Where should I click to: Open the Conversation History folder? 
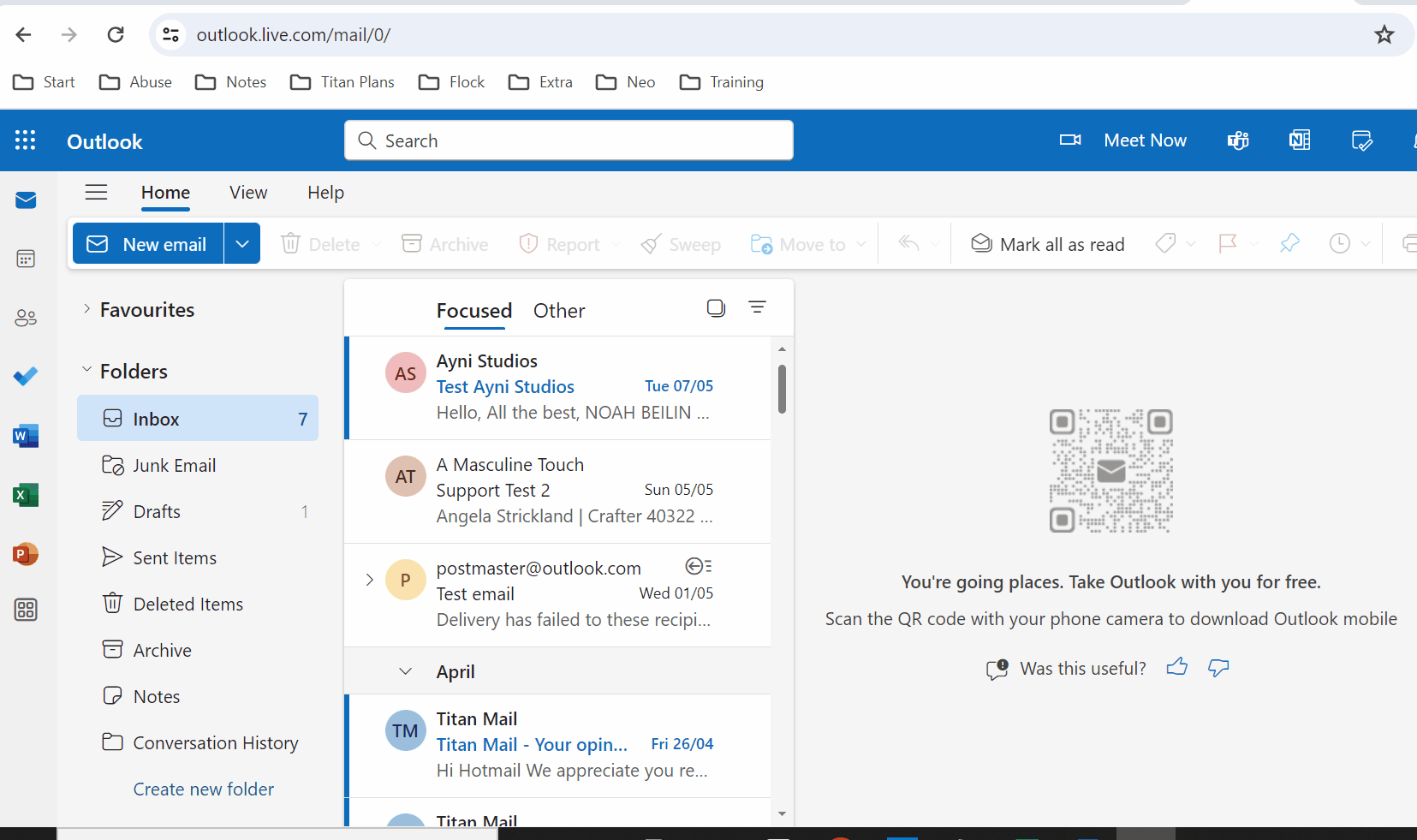click(x=198, y=742)
